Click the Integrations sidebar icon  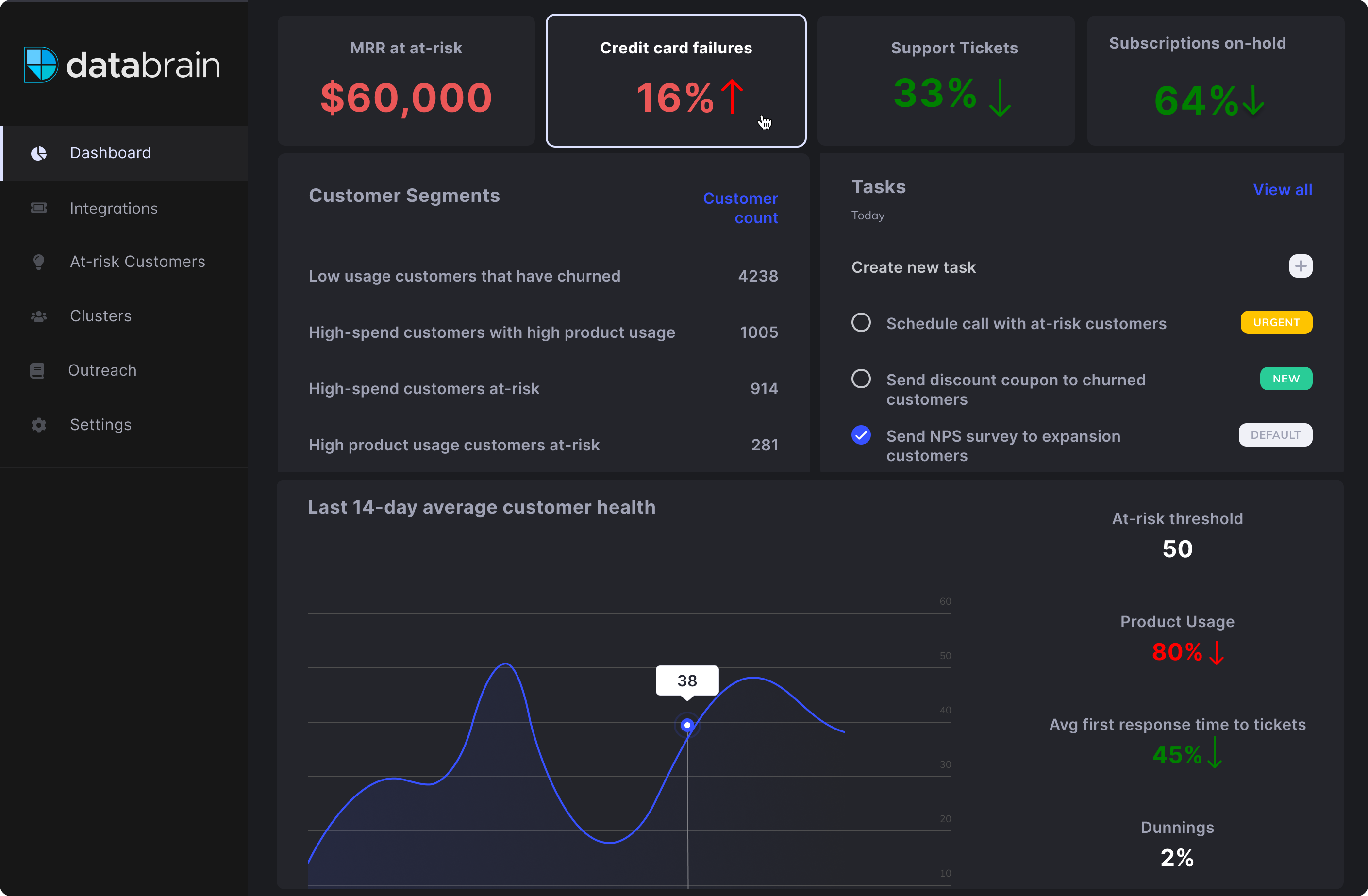[38, 208]
